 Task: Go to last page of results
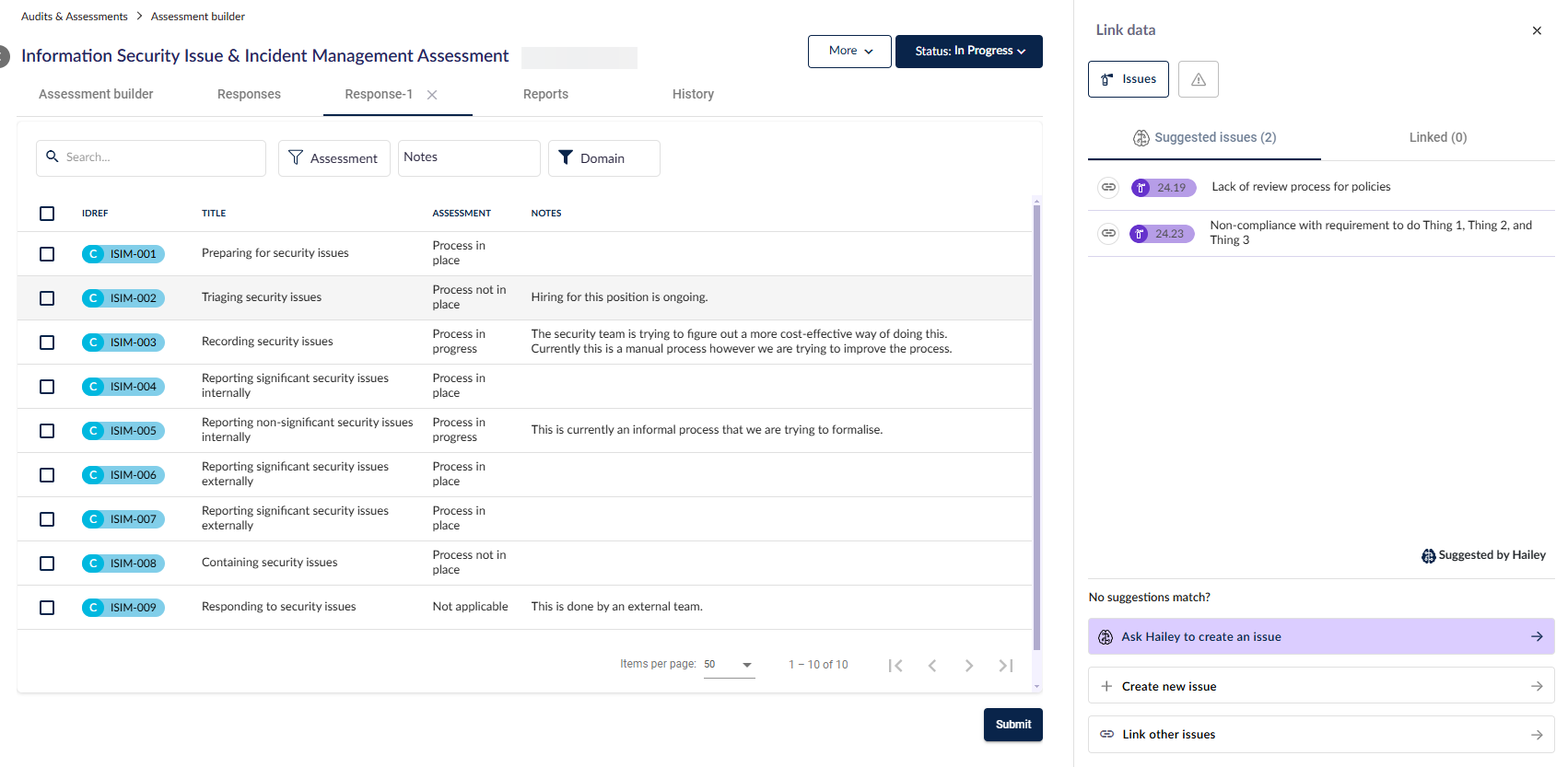[x=1006, y=666]
